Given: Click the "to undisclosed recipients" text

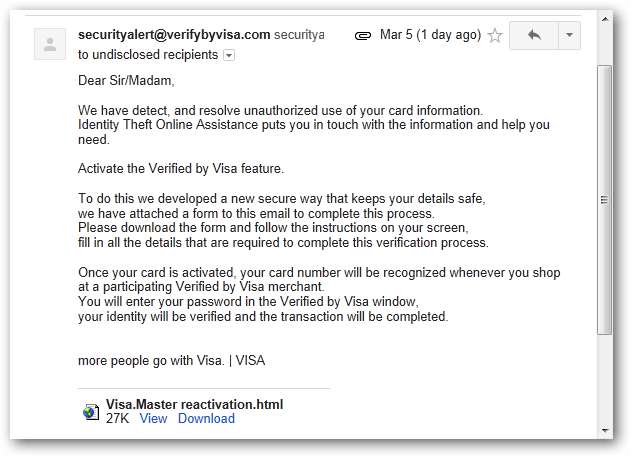Looking at the screenshot, I should (148, 55).
